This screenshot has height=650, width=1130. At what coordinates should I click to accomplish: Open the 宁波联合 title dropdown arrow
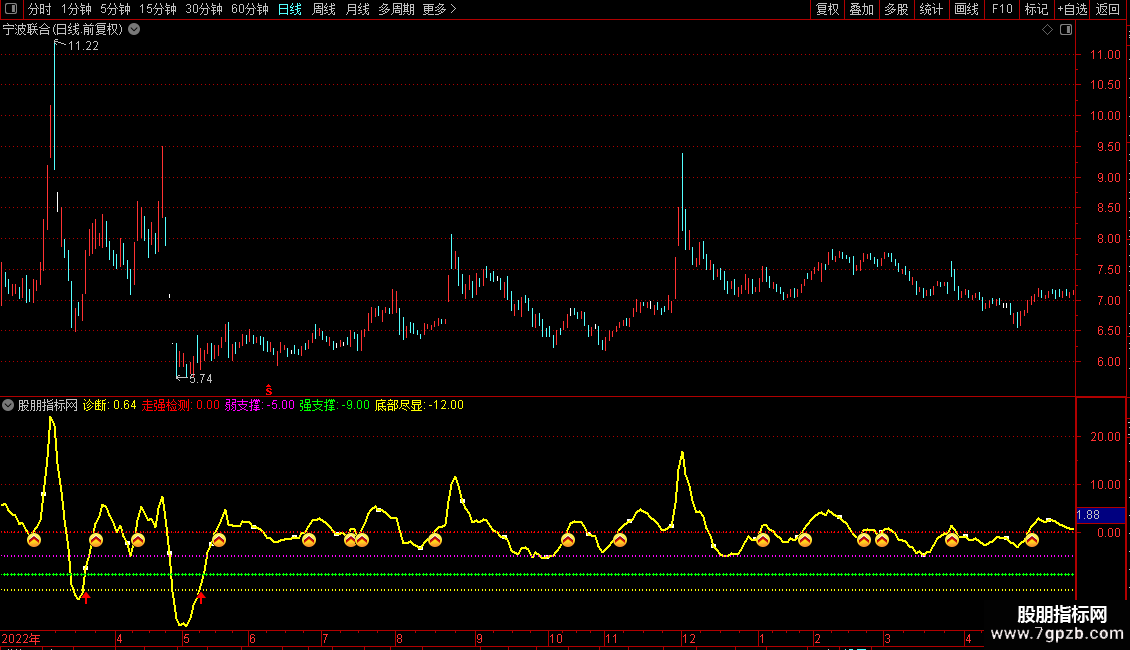tap(134, 30)
